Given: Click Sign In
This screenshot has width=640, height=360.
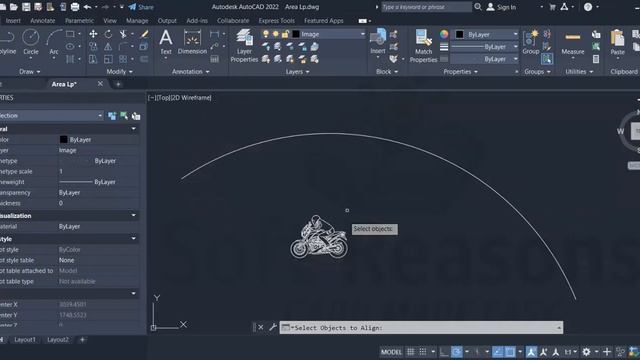Looking at the screenshot, I should pyautogui.click(x=502, y=7).
